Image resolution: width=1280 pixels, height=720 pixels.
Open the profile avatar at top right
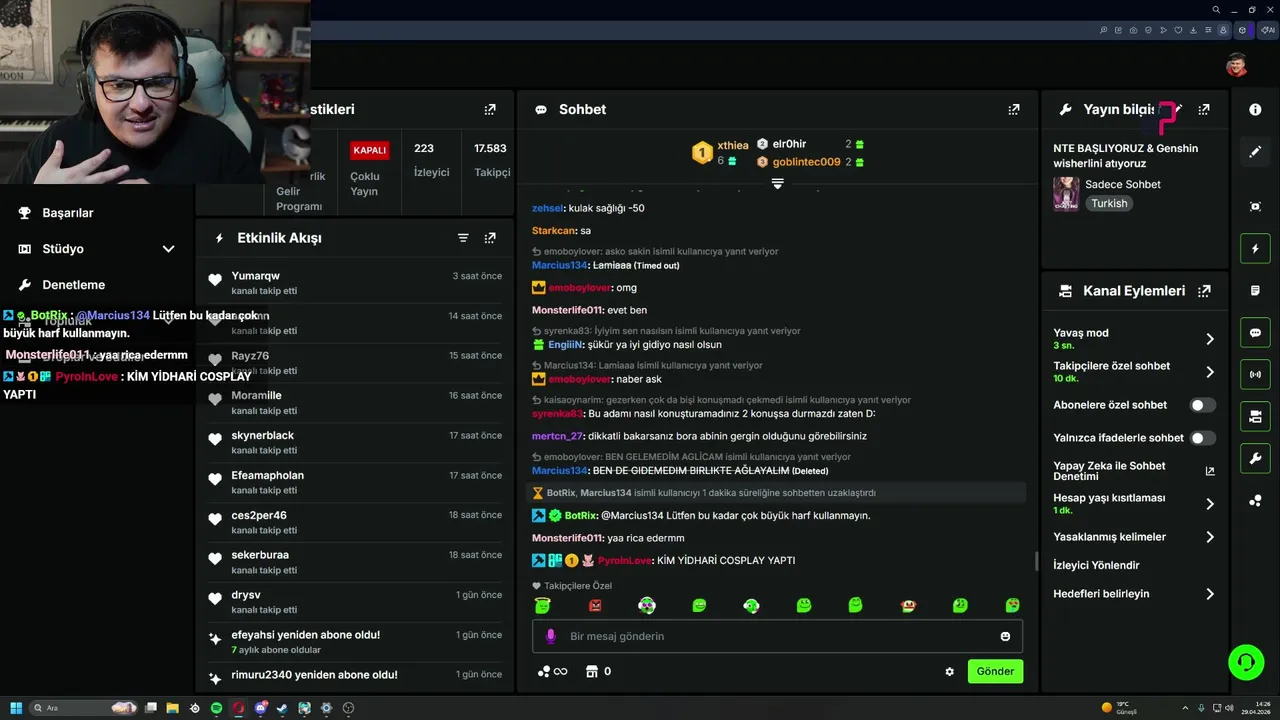click(1237, 65)
